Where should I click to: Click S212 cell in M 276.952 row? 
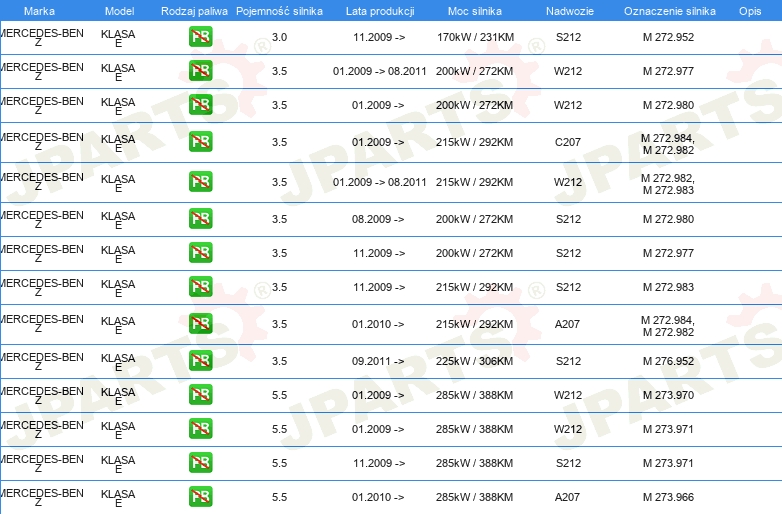coord(569,361)
